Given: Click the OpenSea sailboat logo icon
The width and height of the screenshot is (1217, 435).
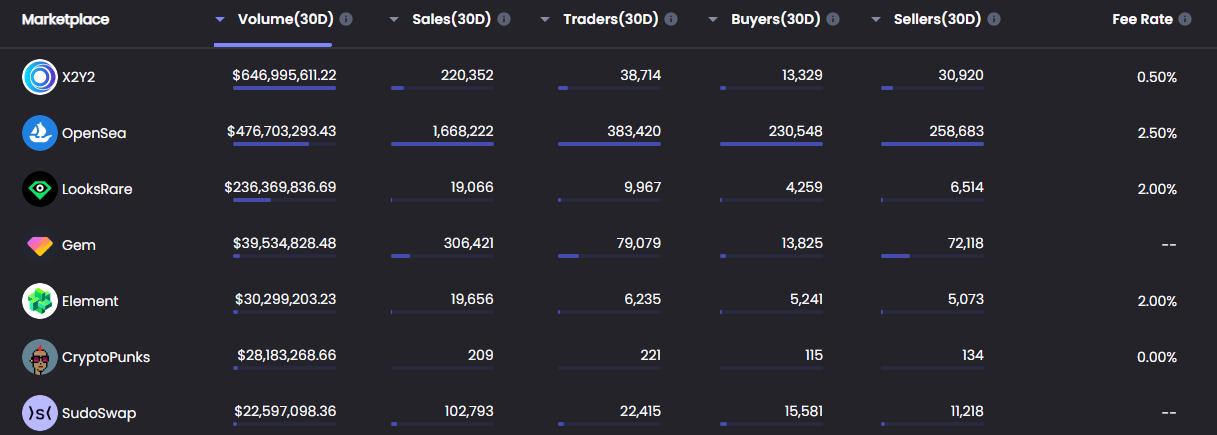Looking at the screenshot, I should coord(40,133).
